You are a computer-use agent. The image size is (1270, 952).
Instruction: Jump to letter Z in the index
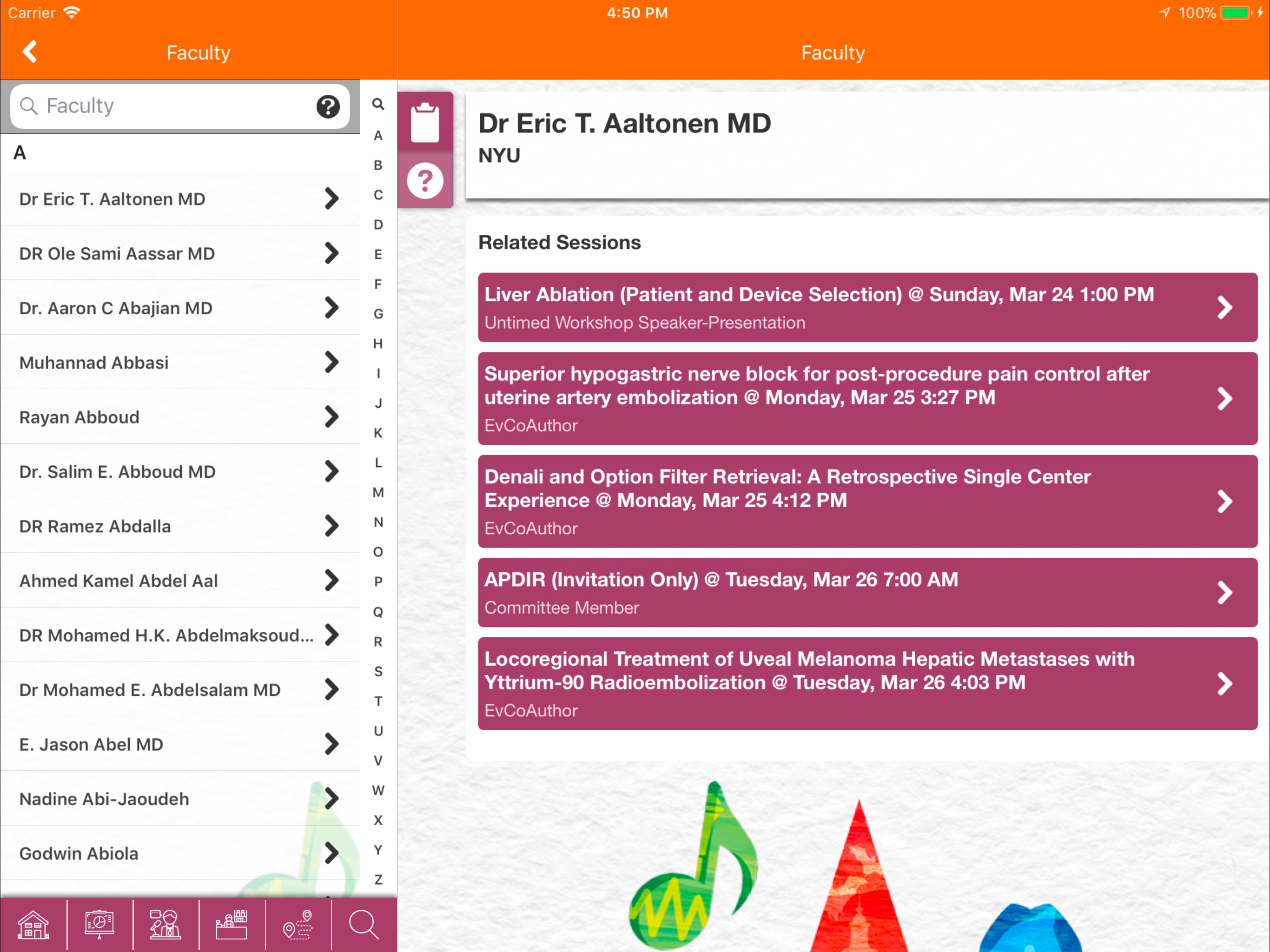[378, 879]
